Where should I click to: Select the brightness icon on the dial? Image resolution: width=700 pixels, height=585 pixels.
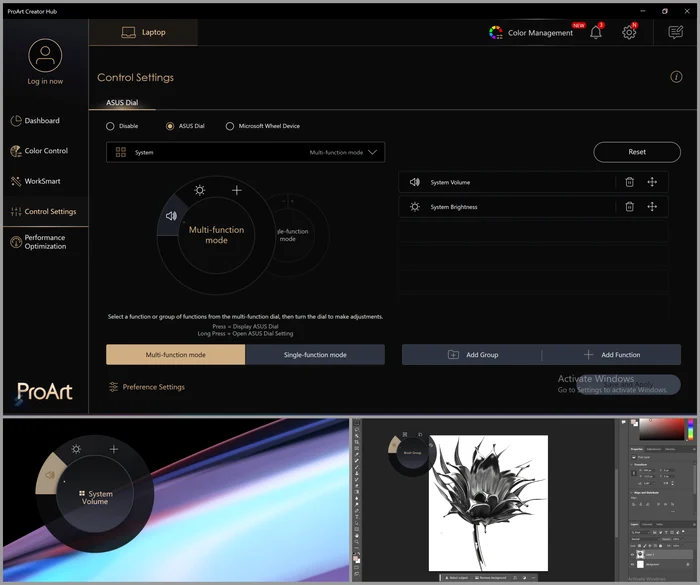(x=200, y=190)
